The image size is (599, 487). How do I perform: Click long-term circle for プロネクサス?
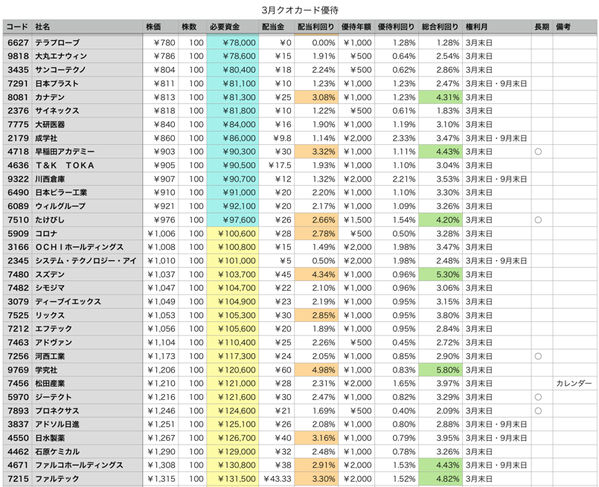(538, 411)
